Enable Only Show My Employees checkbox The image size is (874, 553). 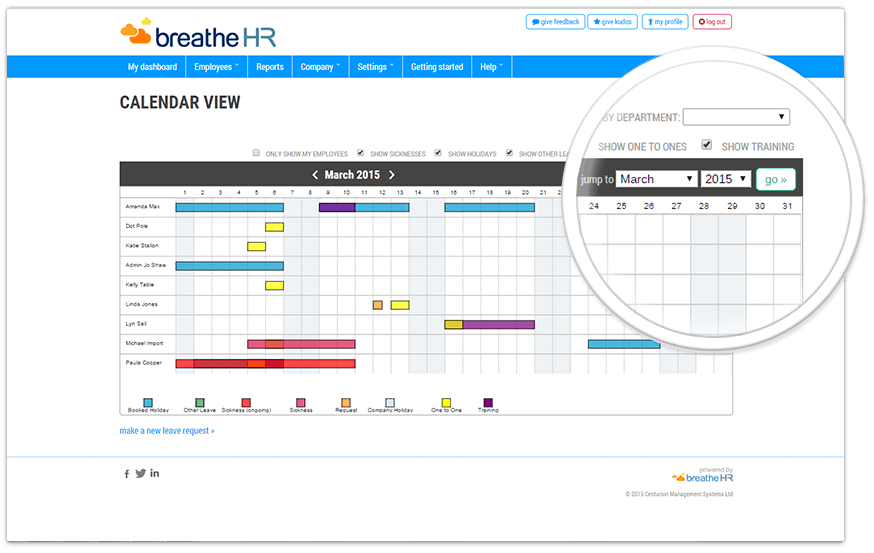[257, 153]
